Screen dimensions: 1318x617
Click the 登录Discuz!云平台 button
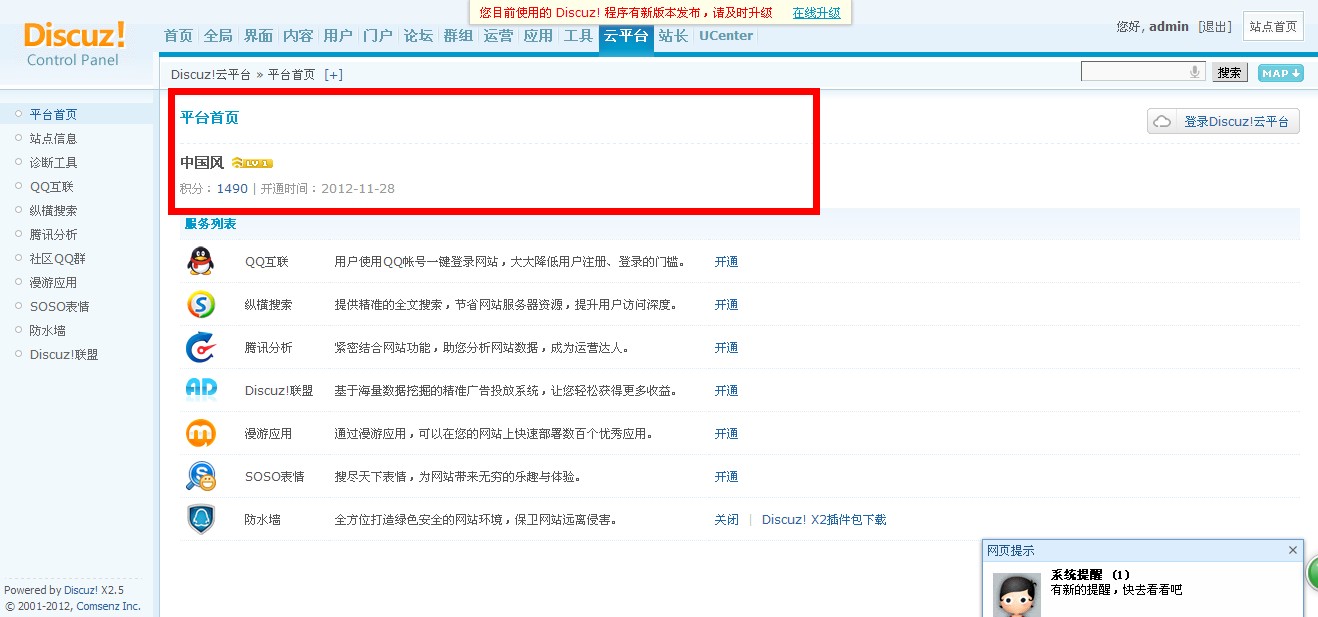(x=1223, y=121)
